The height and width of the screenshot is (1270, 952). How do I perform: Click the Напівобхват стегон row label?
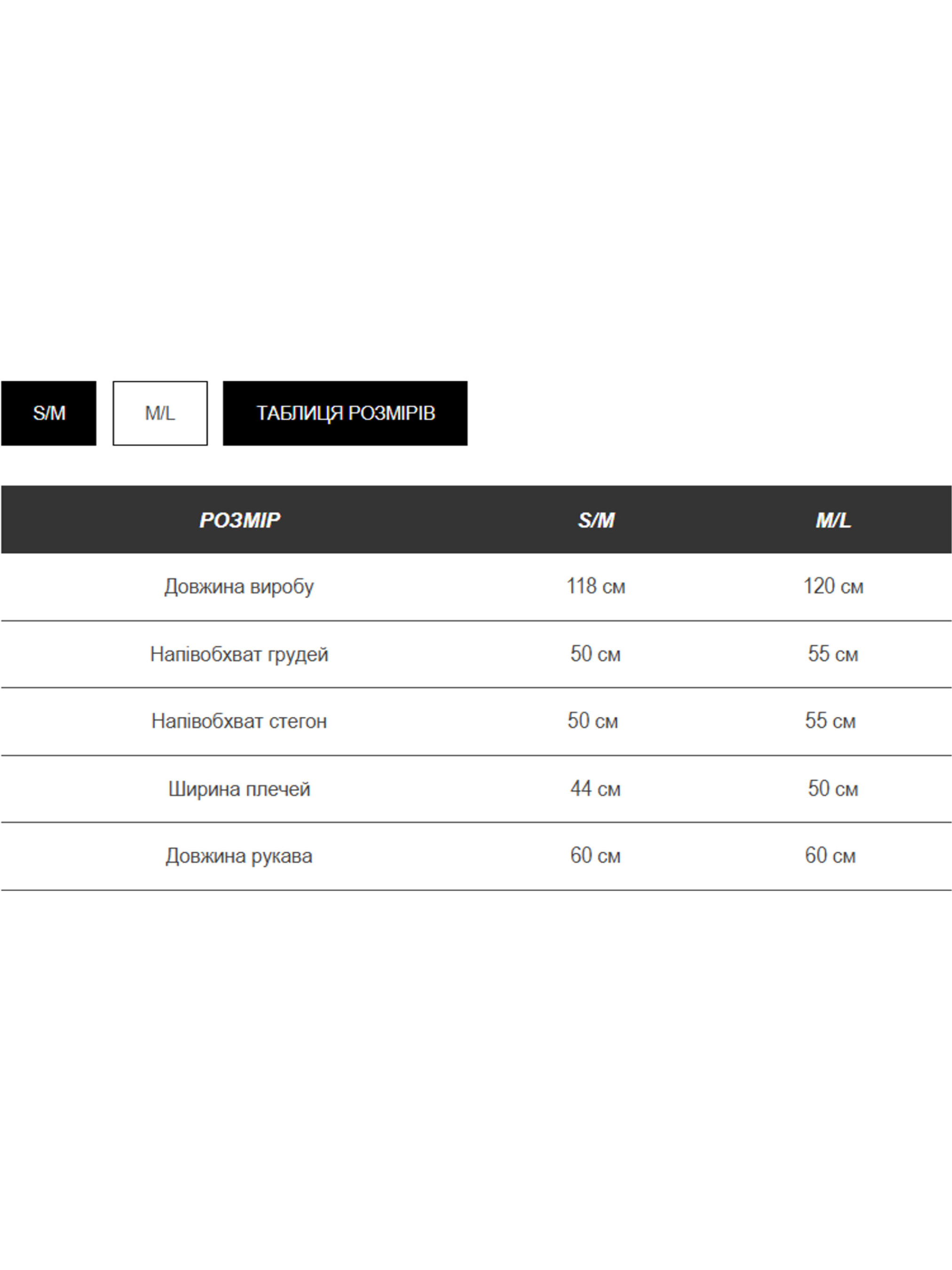coord(239,721)
